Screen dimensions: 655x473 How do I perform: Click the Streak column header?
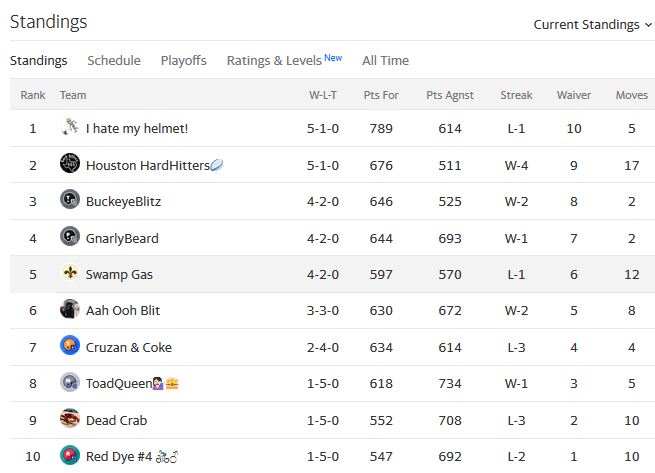pos(516,95)
